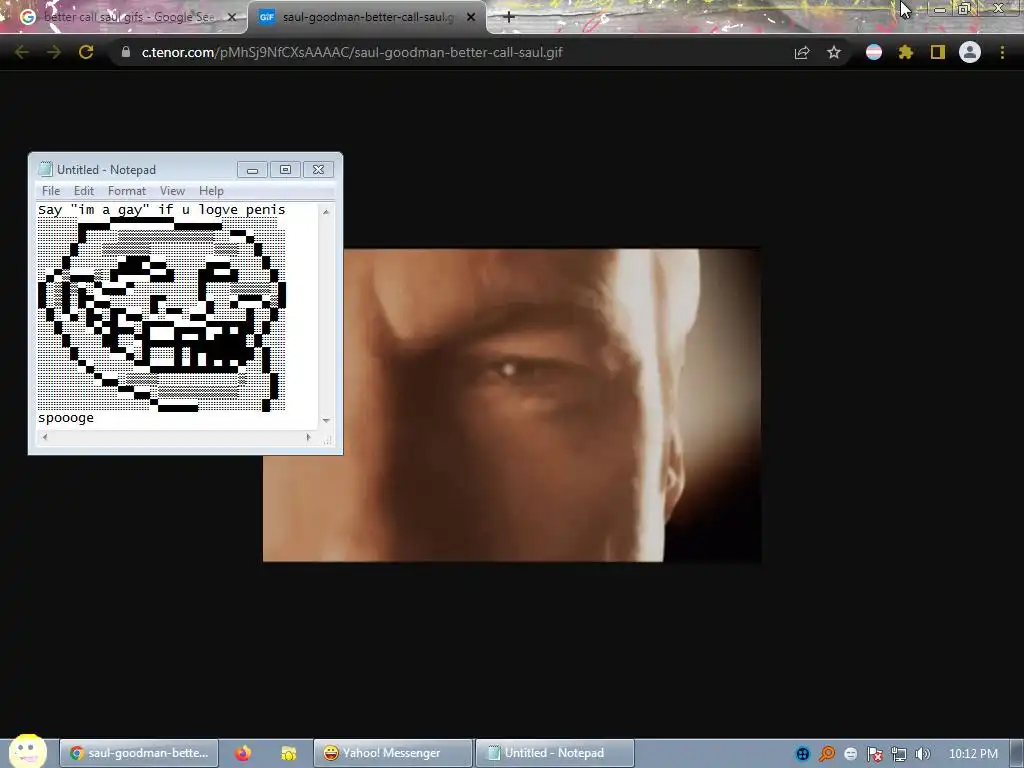Viewport: 1024px width, 768px height.
Task: Launch Firefox from taskbar
Action: [243, 753]
